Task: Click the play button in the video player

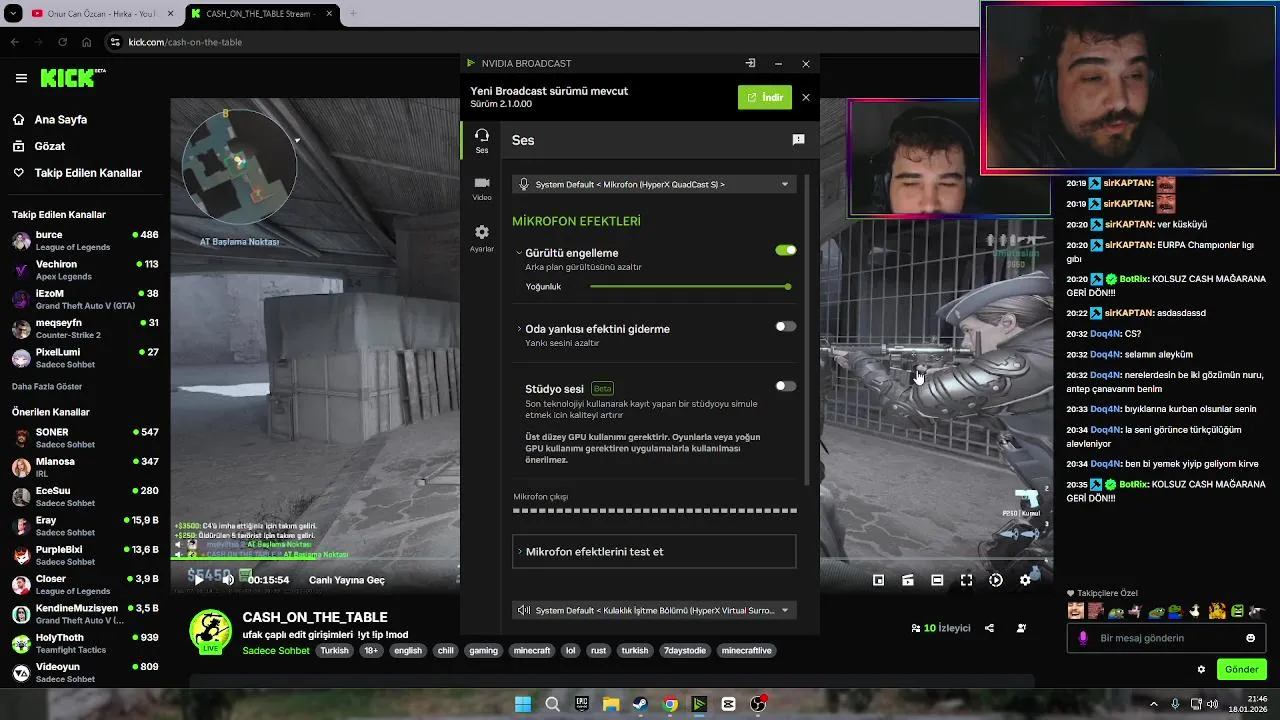Action: 198,580
